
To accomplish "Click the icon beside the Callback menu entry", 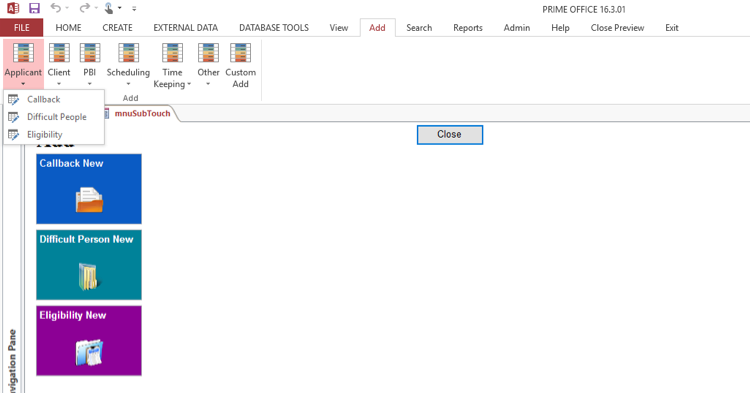I will (13, 99).
